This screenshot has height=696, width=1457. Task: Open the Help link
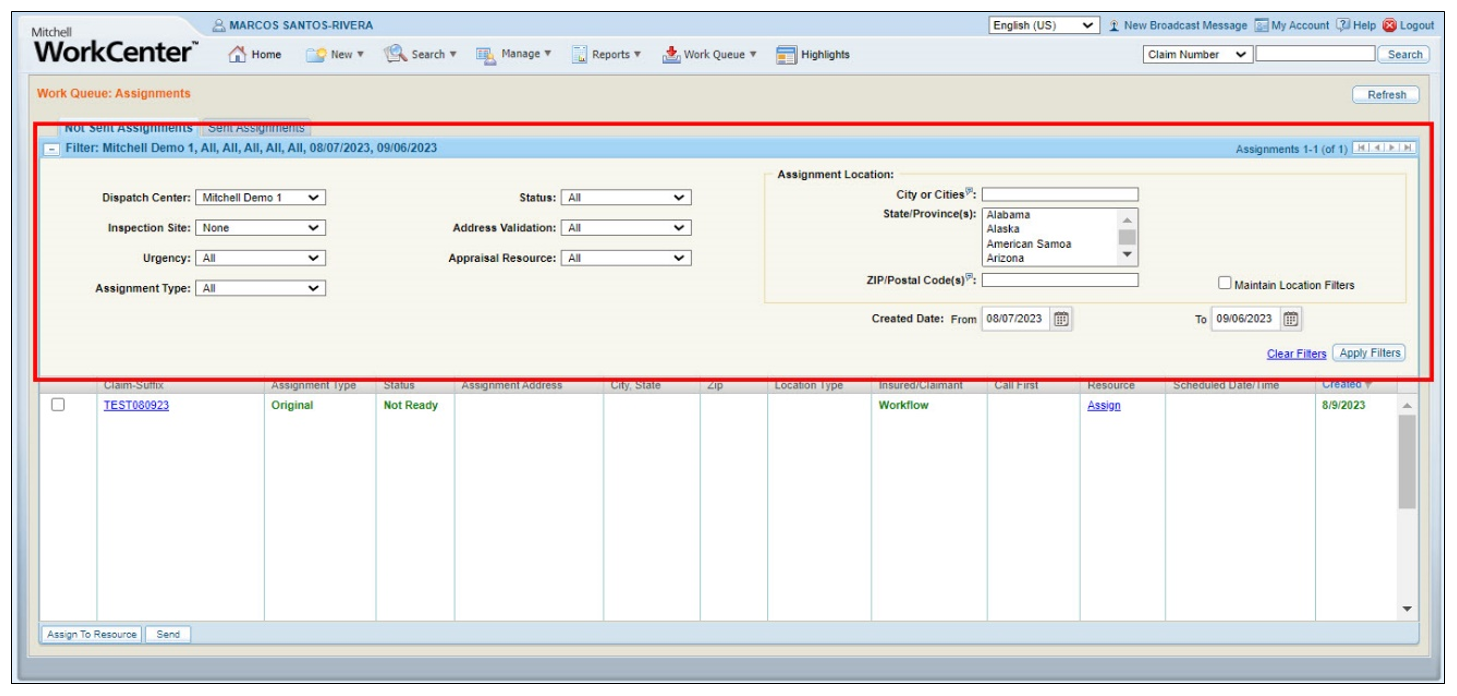coord(1356,25)
